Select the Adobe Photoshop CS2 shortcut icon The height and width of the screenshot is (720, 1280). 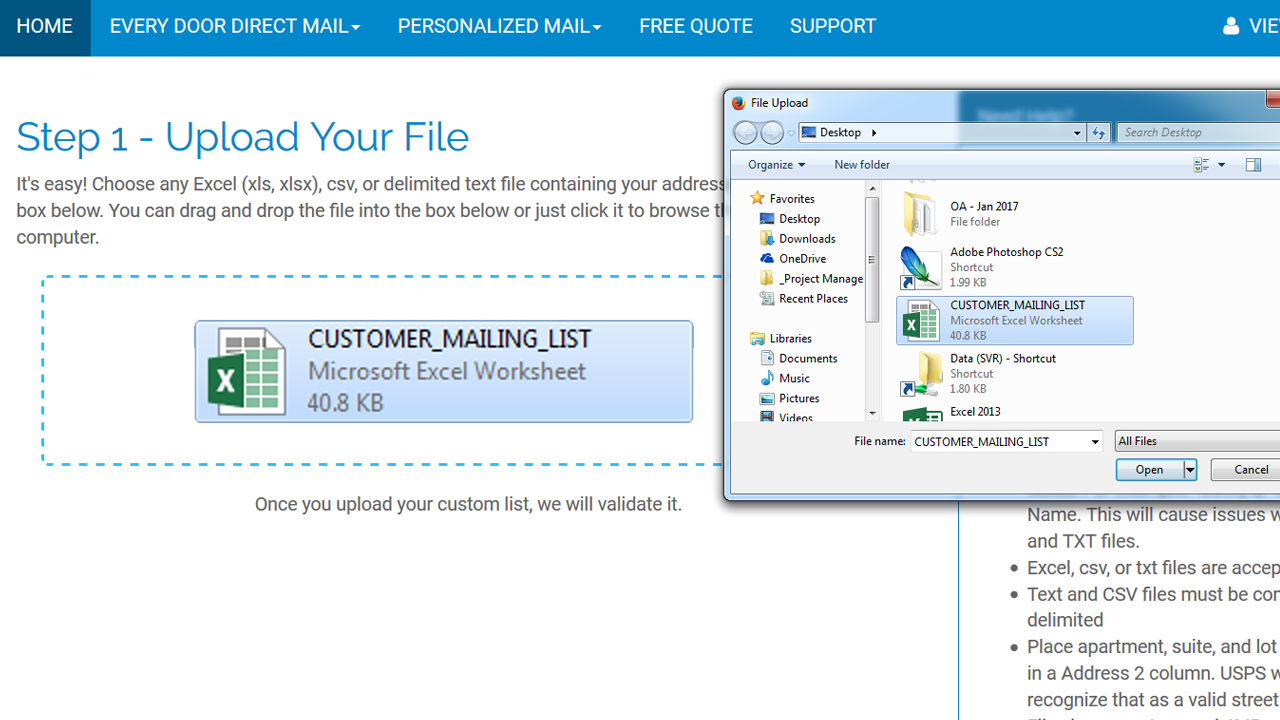click(x=919, y=268)
